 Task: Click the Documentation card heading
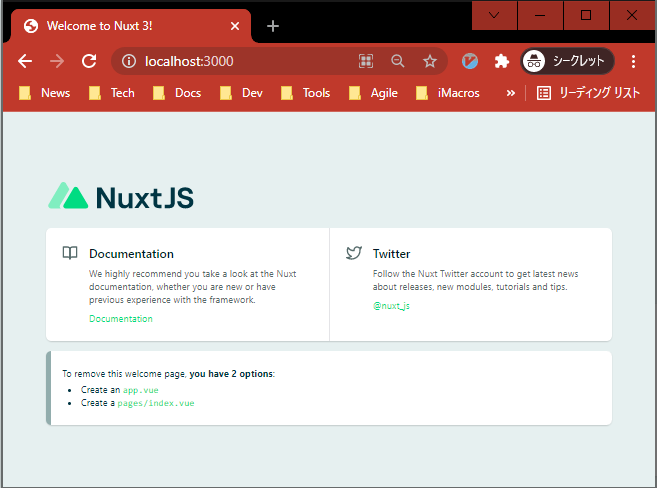(131, 254)
